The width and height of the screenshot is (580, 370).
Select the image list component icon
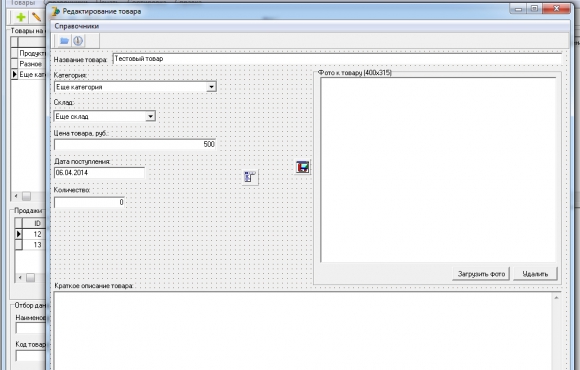pyautogui.click(x=250, y=177)
